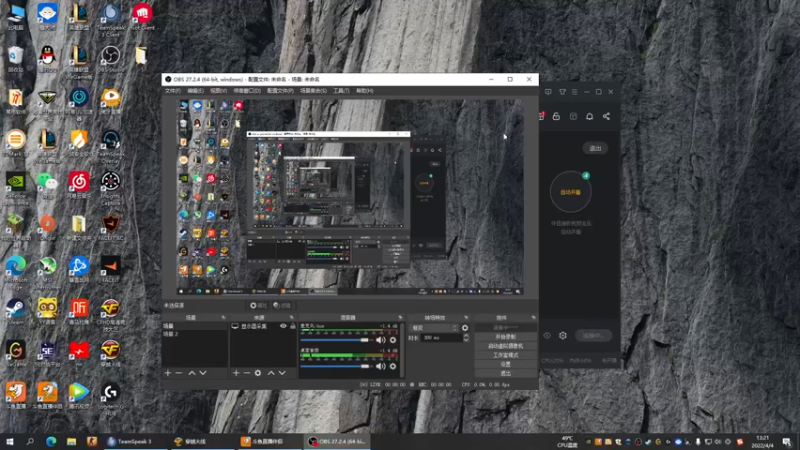The width and height of the screenshot is (800, 450).
Task: Add a new scene with the plus icon
Action: click(167, 373)
